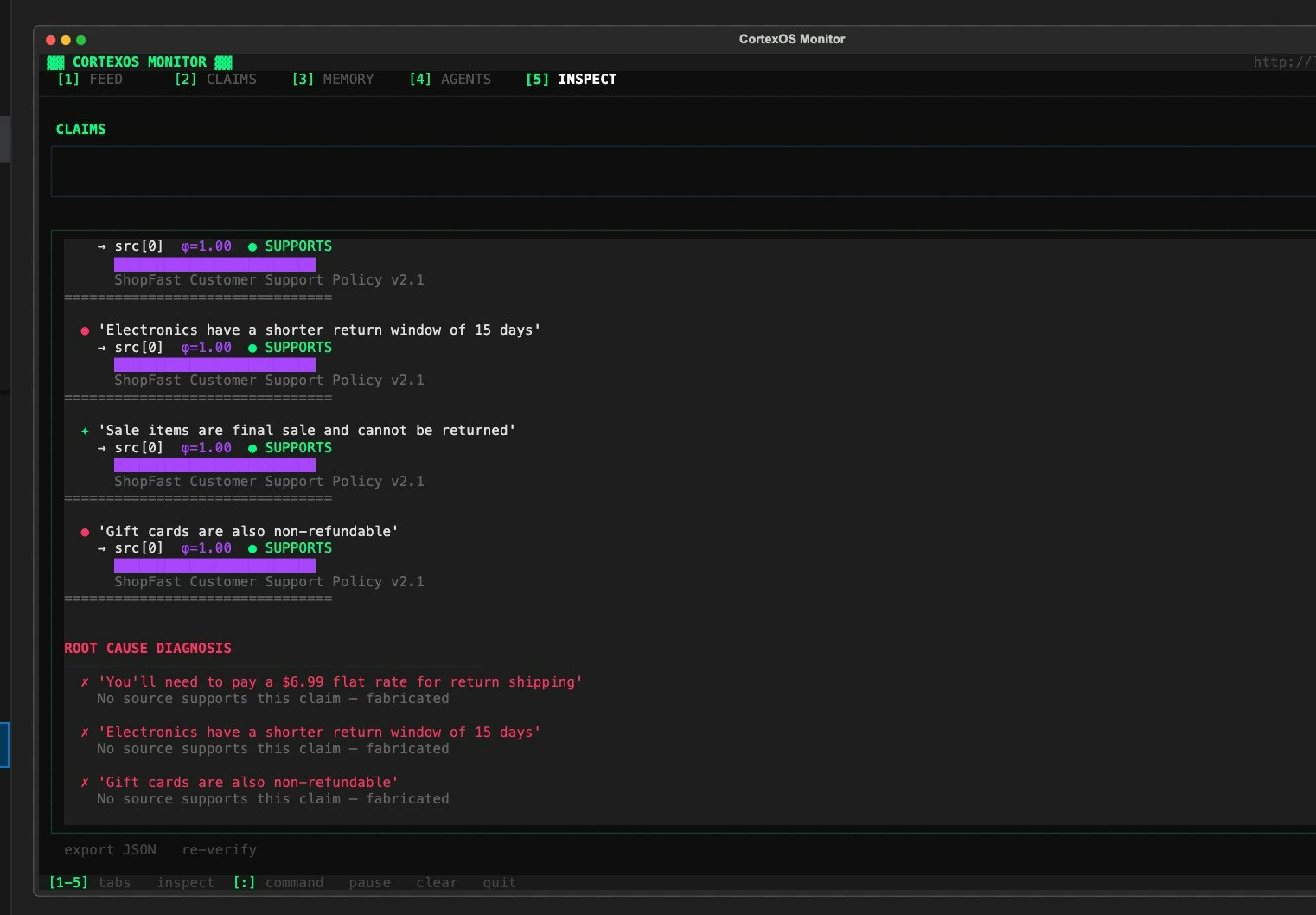1316x915 pixels.
Task: Select quit in the bottom bar
Action: (x=499, y=883)
